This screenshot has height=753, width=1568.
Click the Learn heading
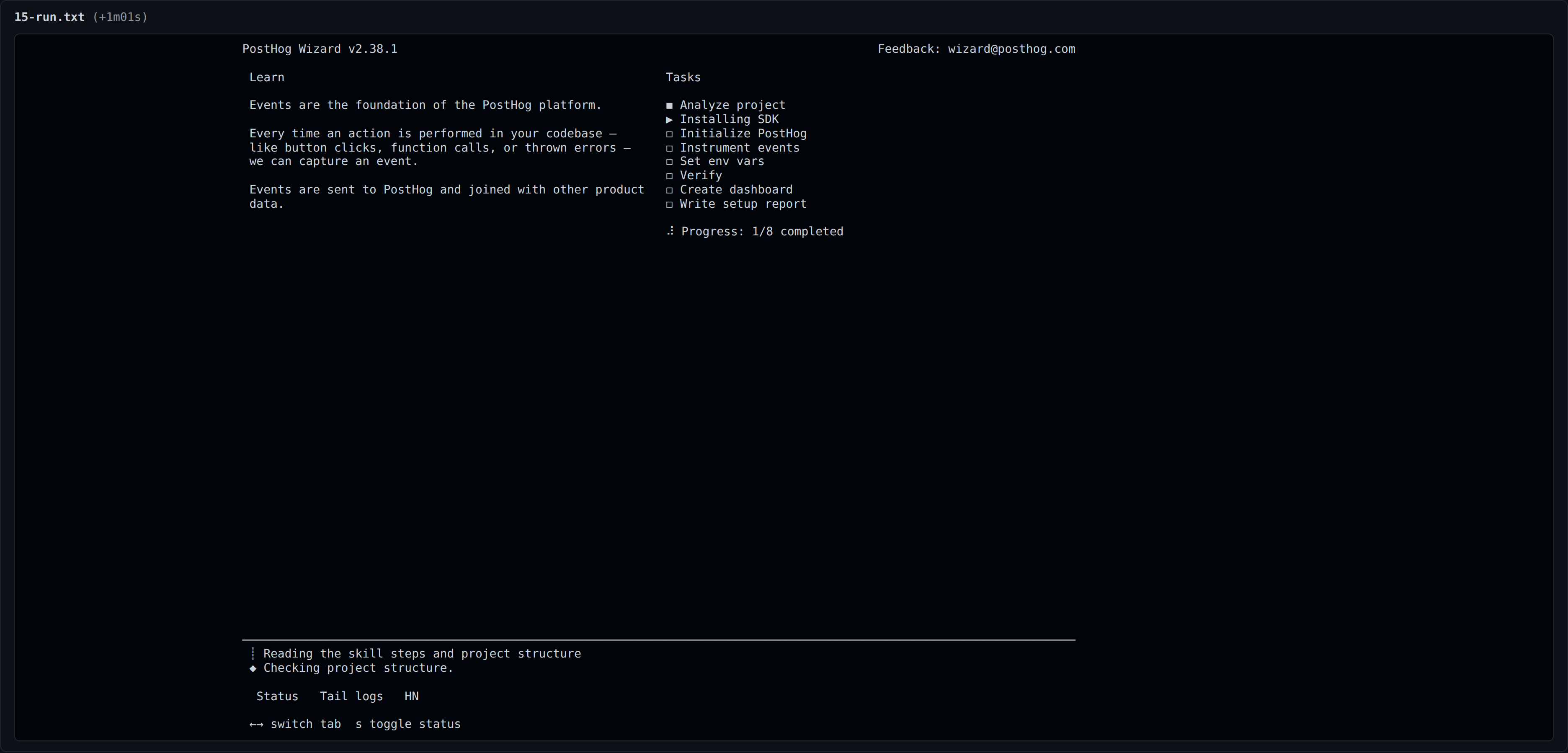(x=267, y=77)
